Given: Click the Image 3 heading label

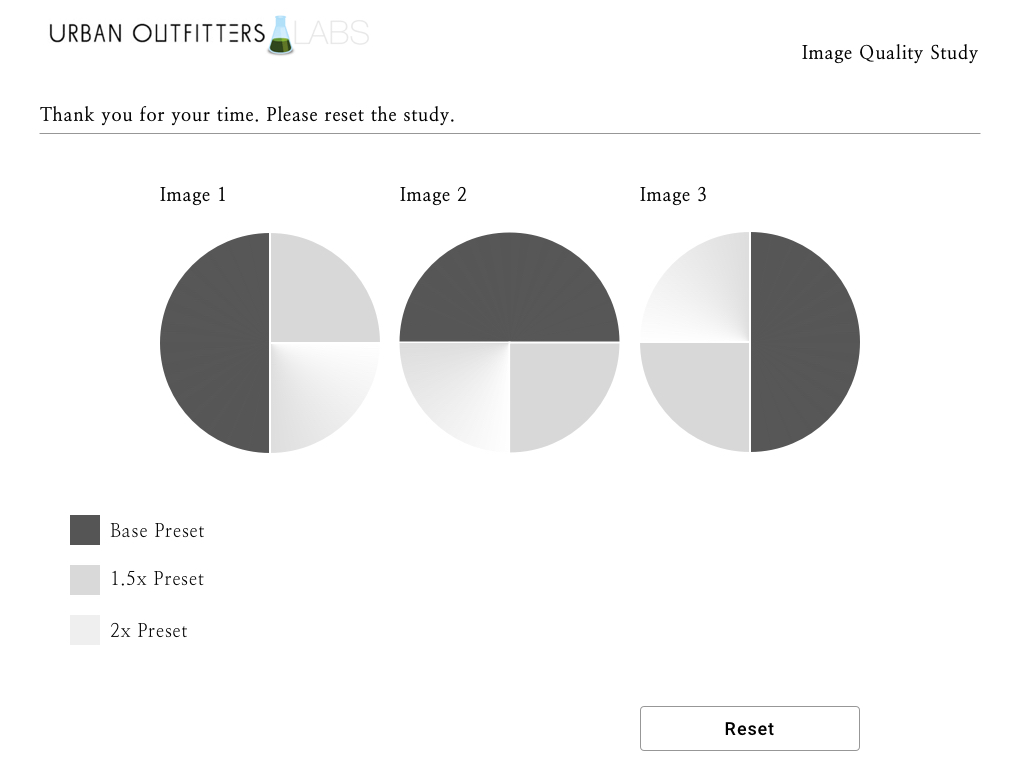Looking at the screenshot, I should pos(673,195).
